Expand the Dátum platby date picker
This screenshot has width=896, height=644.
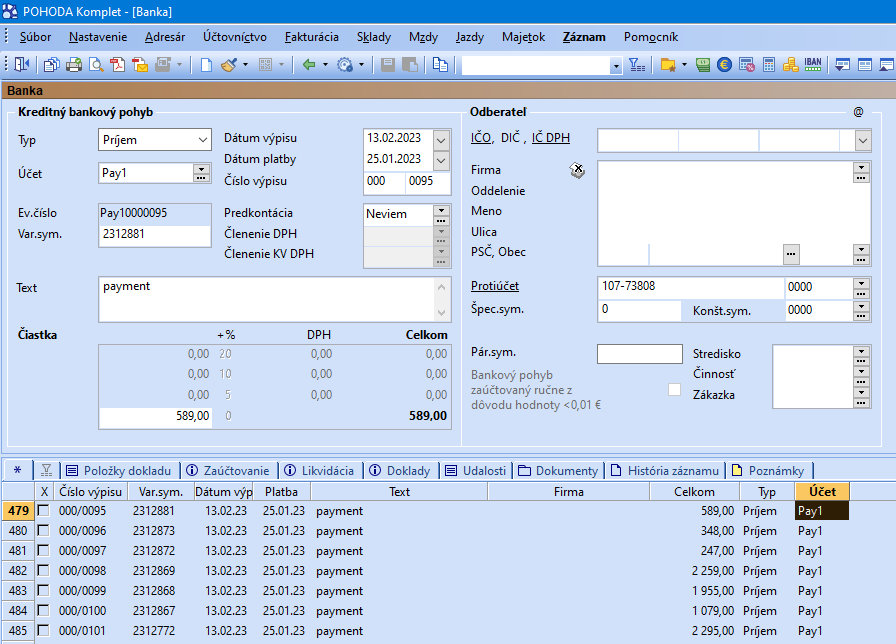[441, 161]
